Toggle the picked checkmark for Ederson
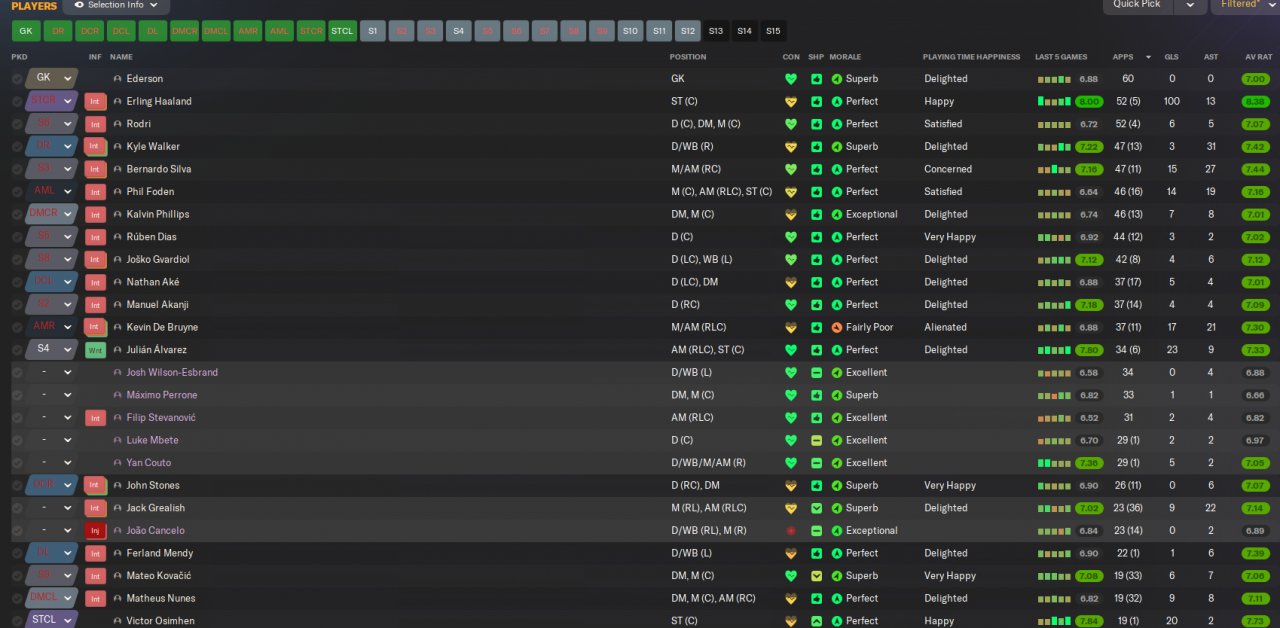The width and height of the screenshot is (1280, 628). click(17, 79)
